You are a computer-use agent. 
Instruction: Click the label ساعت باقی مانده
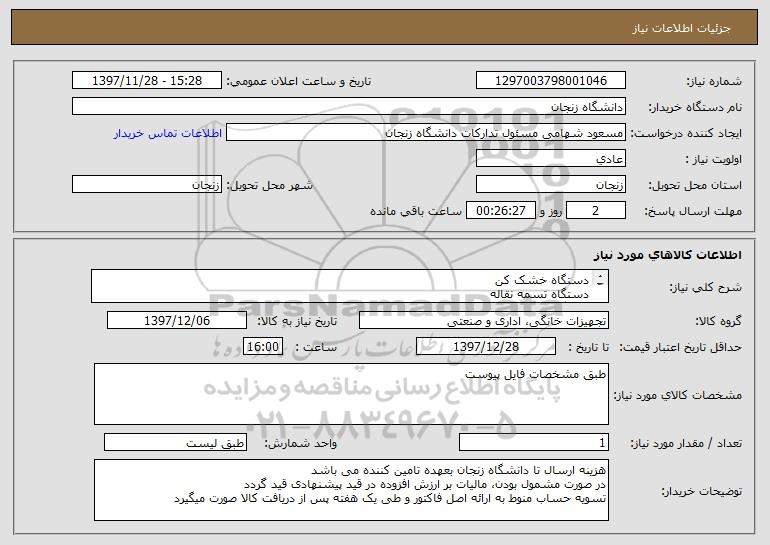(415, 211)
